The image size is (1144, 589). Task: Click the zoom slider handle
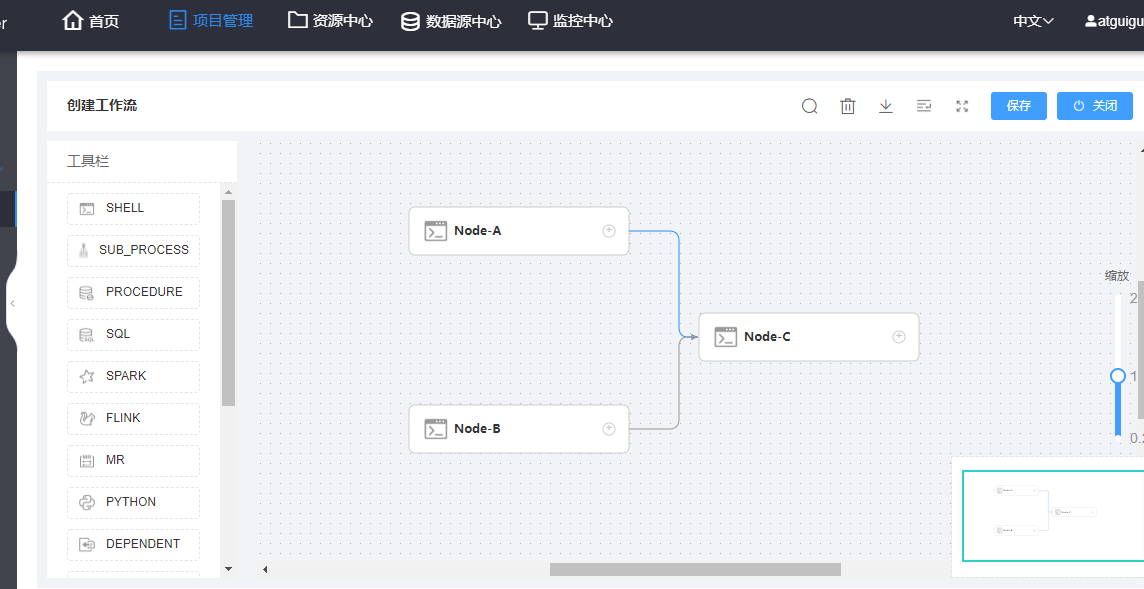click(1118, 376)
